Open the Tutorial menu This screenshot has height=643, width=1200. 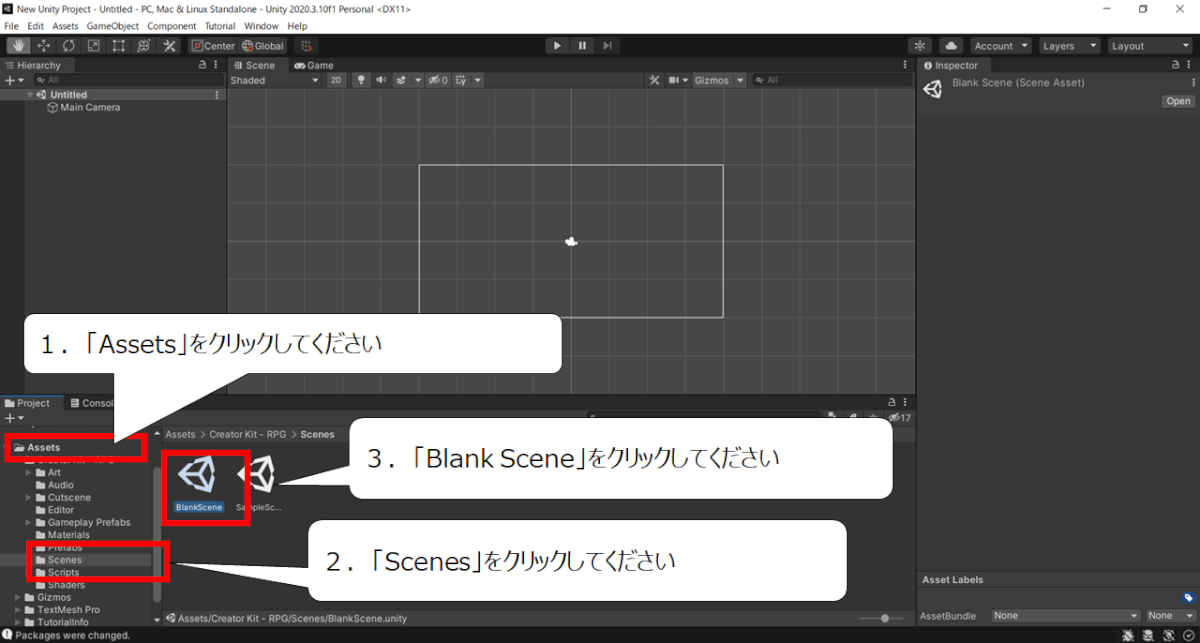click(220, 26)
